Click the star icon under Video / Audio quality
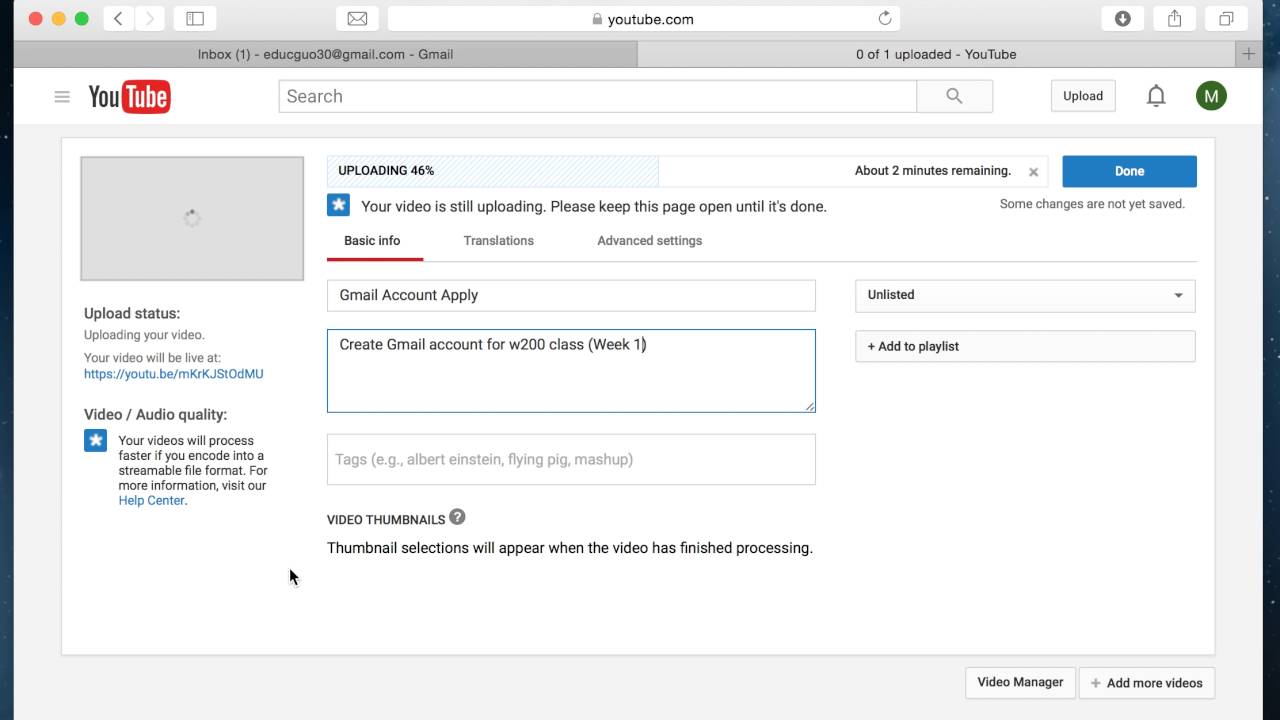Image resolution: width=1280 pixels, height=720 pixels. click(95, 440)
